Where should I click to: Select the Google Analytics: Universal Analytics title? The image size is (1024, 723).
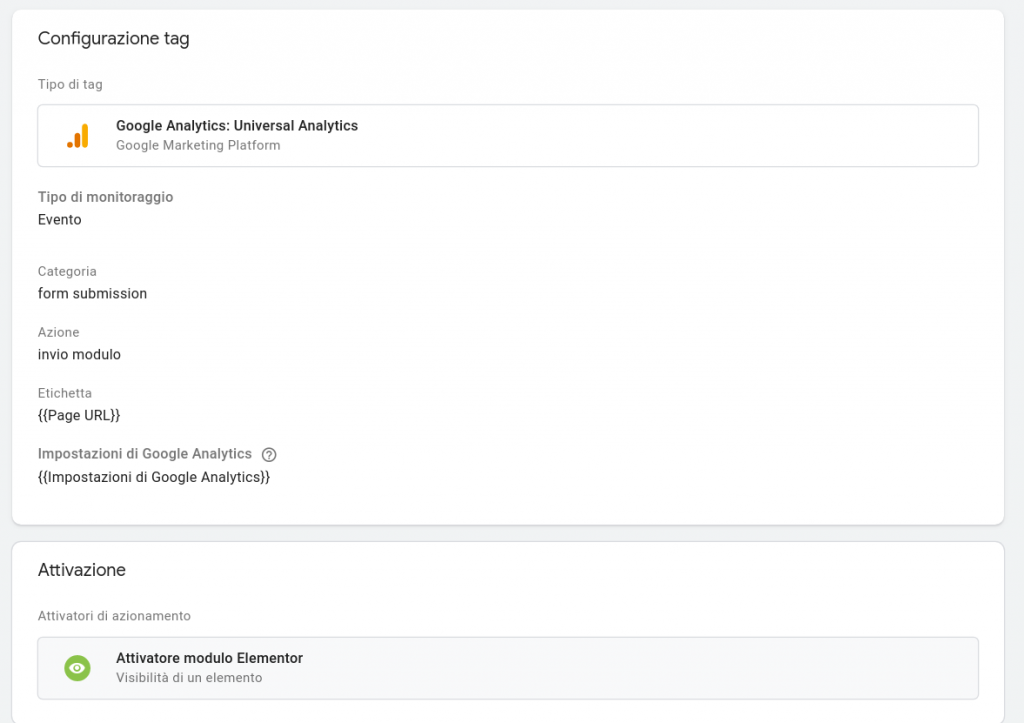[236, 126]
